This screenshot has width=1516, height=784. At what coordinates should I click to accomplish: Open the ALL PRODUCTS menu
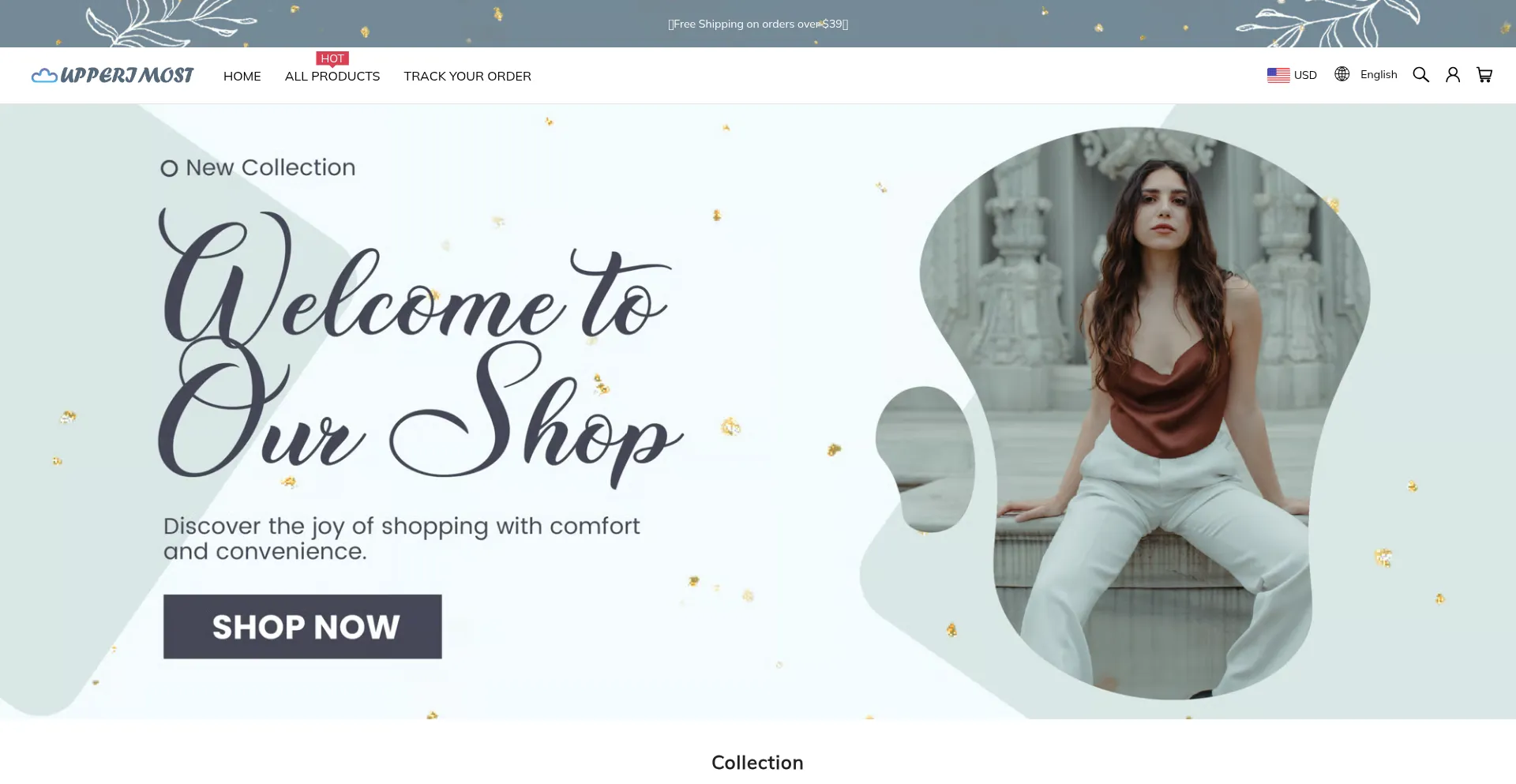coord(332,77)
